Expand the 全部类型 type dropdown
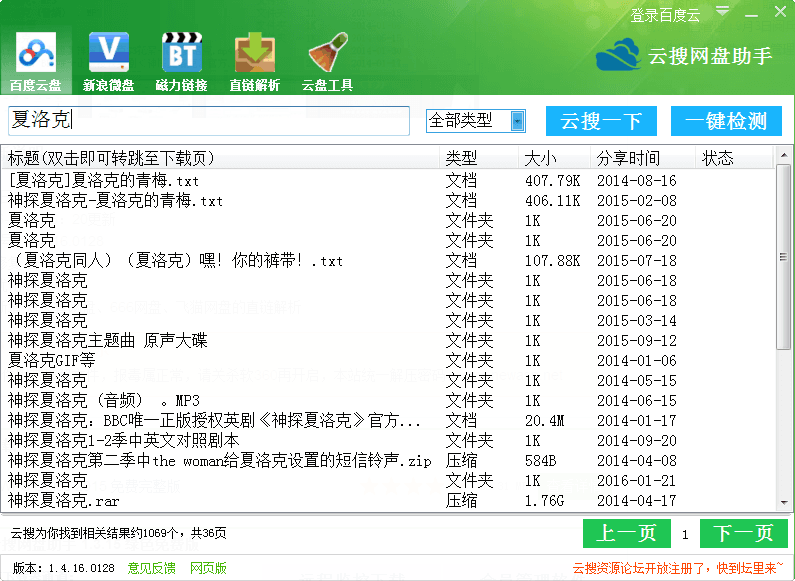 tap(517, 121)
